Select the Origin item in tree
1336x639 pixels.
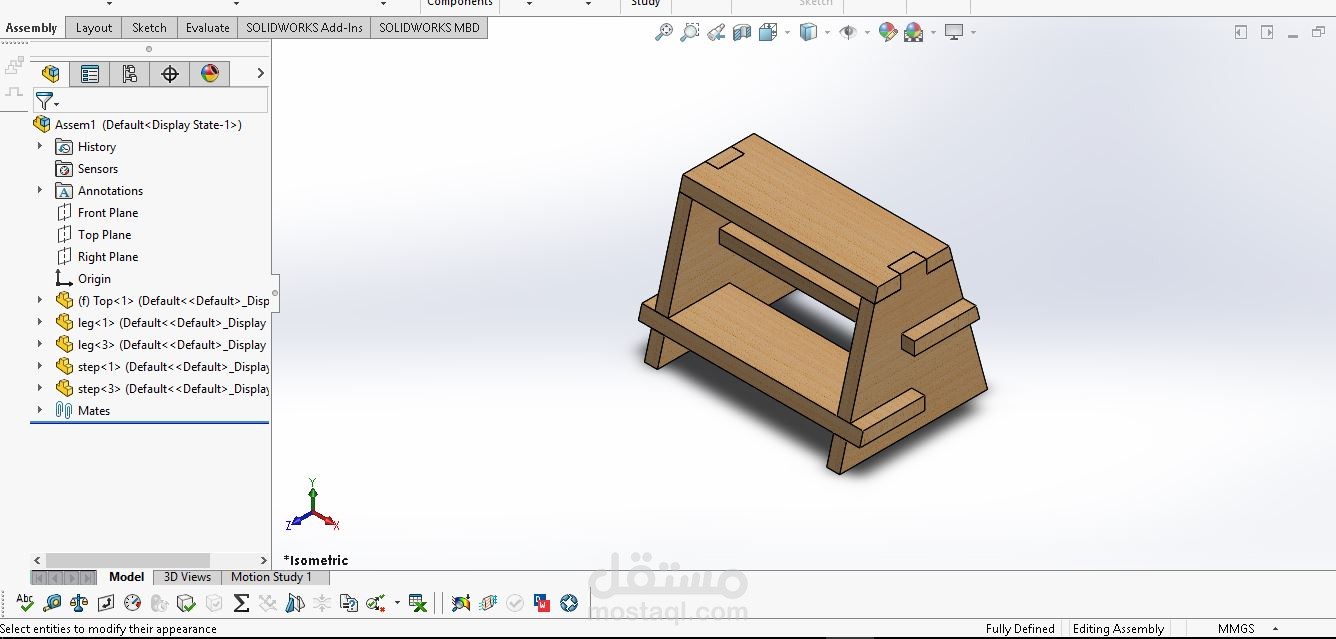84,278
